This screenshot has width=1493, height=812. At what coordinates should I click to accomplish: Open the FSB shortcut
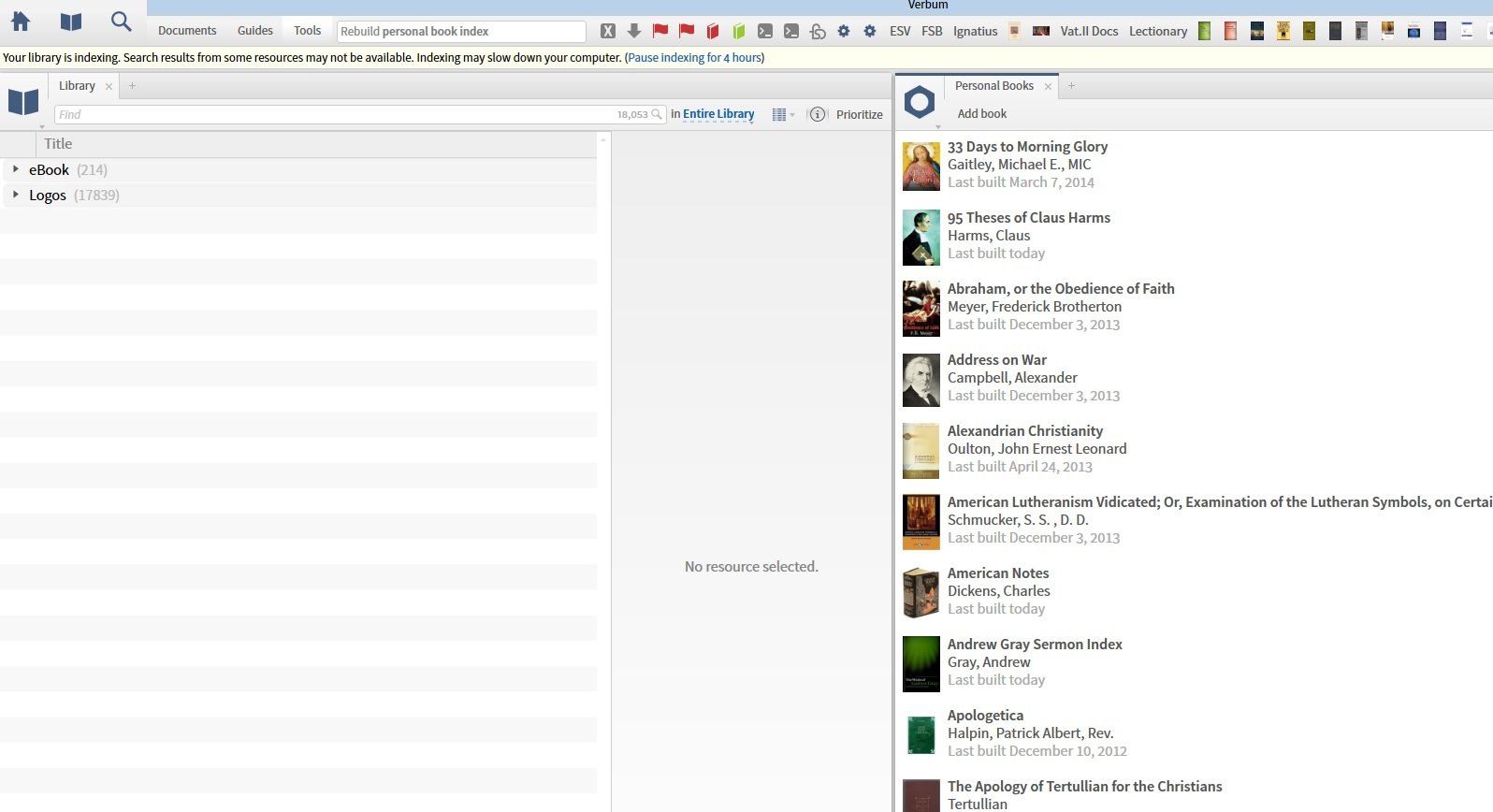pyautogui.click(x=932, y=31)
